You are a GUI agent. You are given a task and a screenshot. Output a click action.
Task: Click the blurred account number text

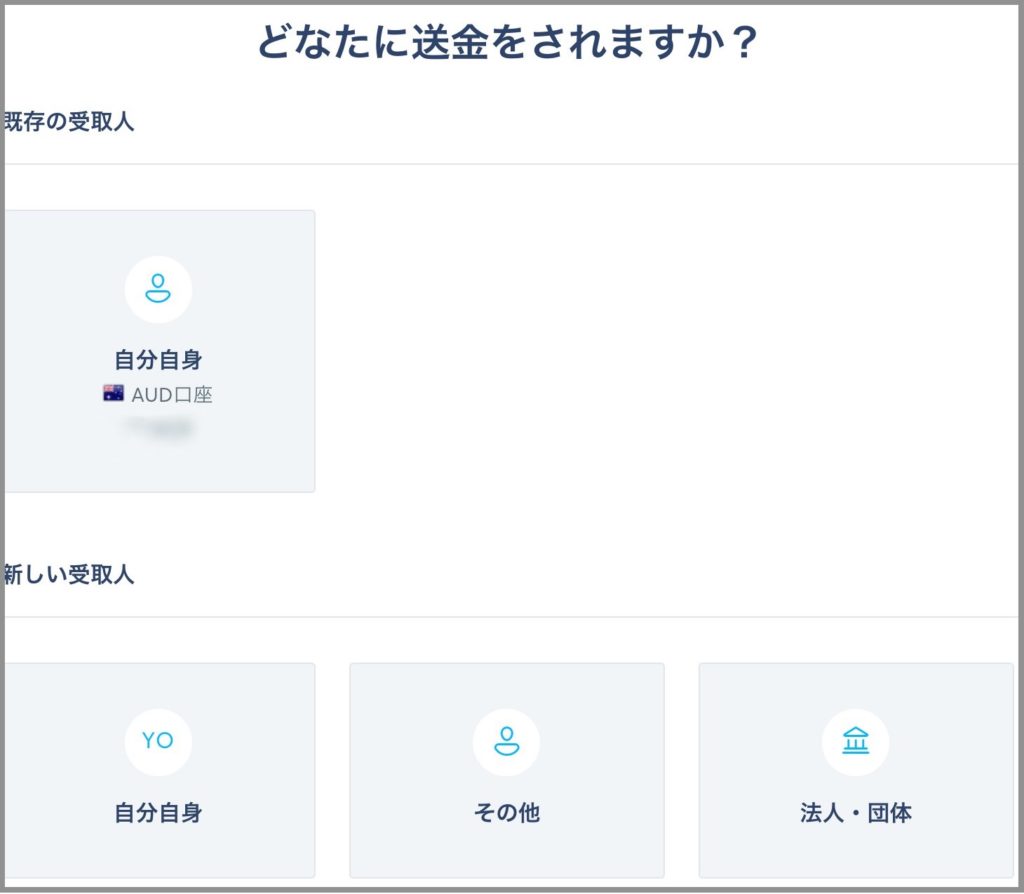pyautogui.click(x=159, y=428)
